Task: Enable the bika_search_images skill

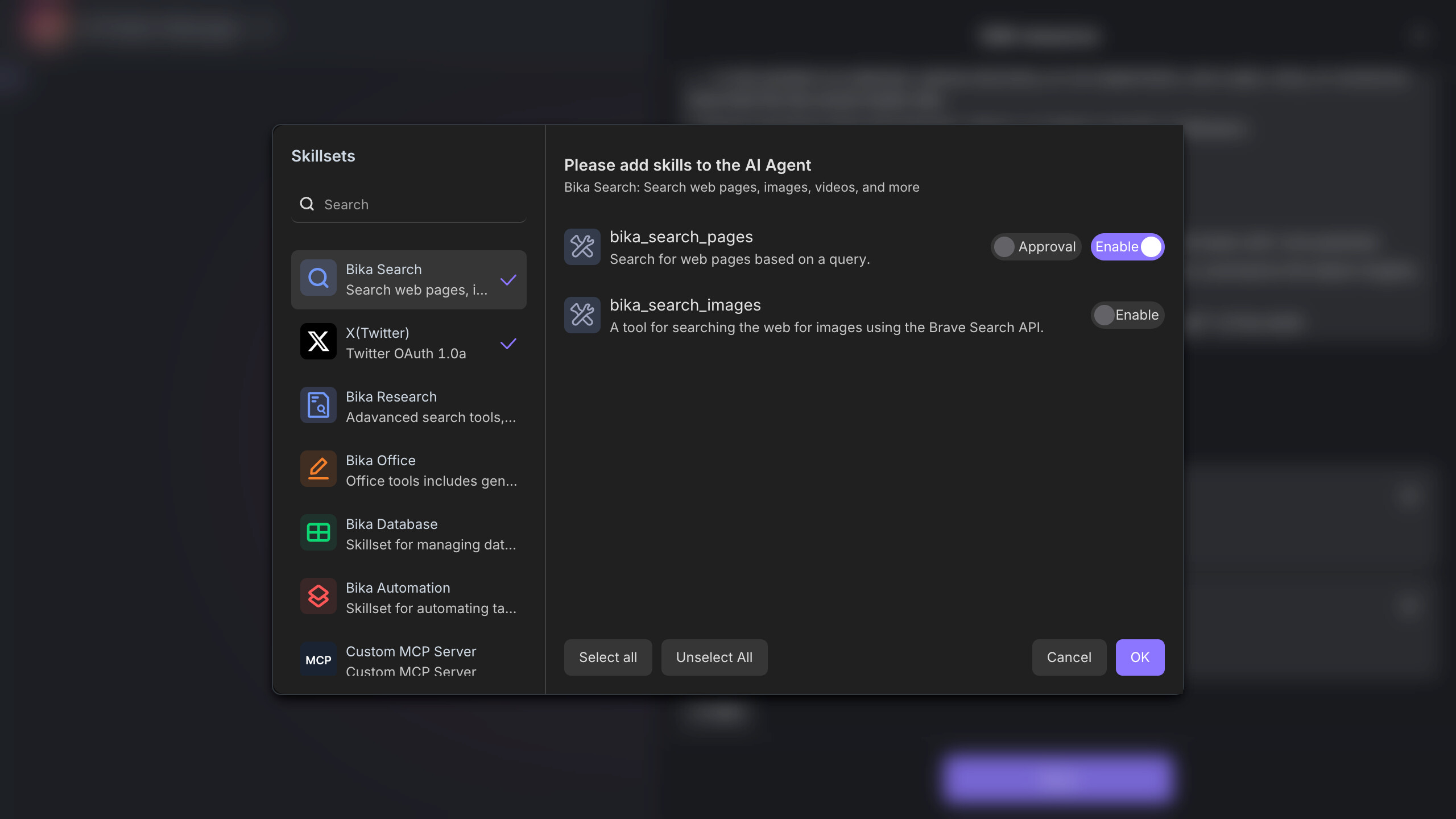Action: click(1127, 315)
